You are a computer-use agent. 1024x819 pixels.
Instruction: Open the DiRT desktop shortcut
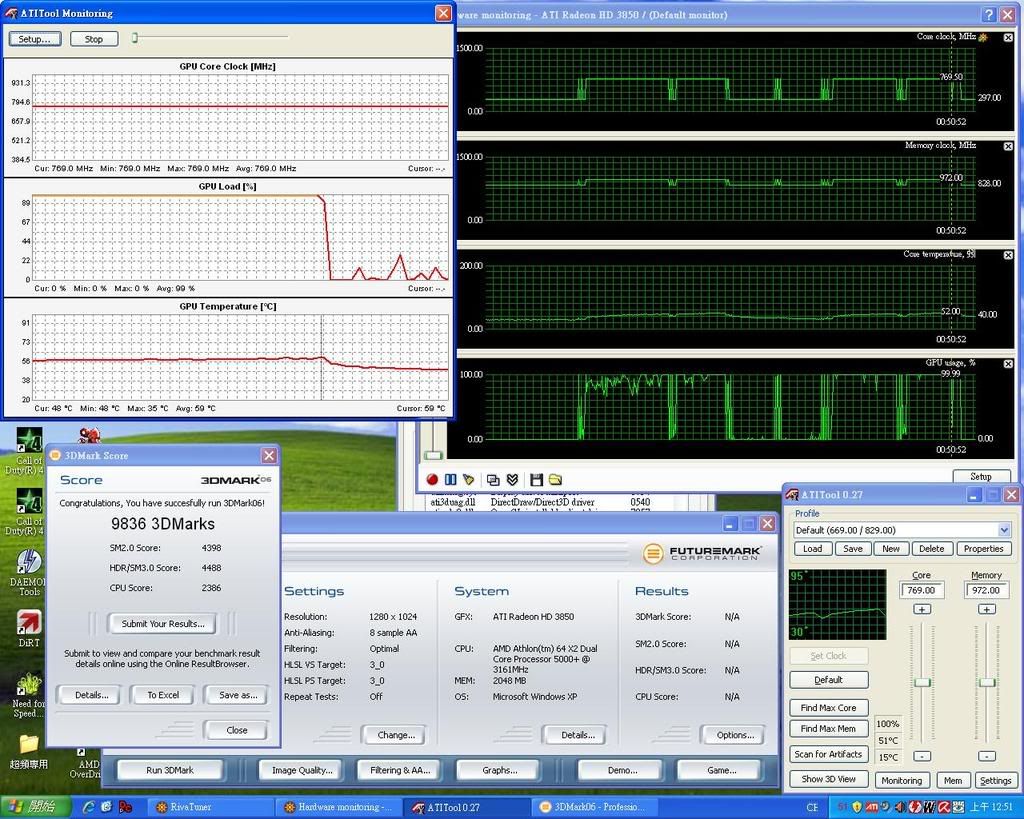[x=29, y=628]
